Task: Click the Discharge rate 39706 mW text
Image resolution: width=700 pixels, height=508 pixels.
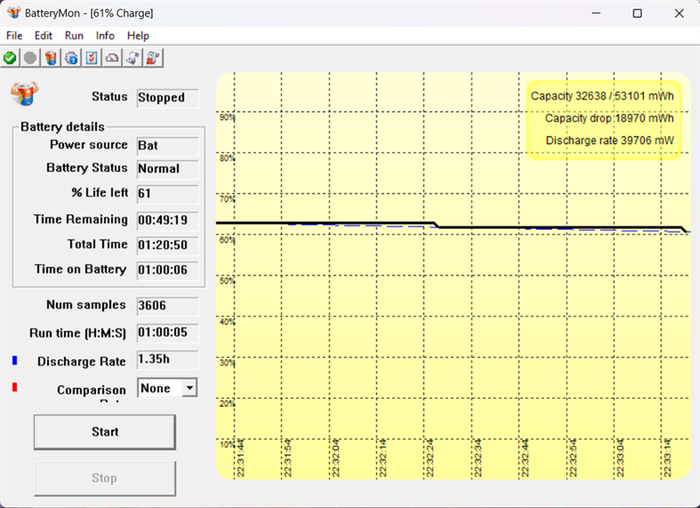Action: click(x=610, y=141)
